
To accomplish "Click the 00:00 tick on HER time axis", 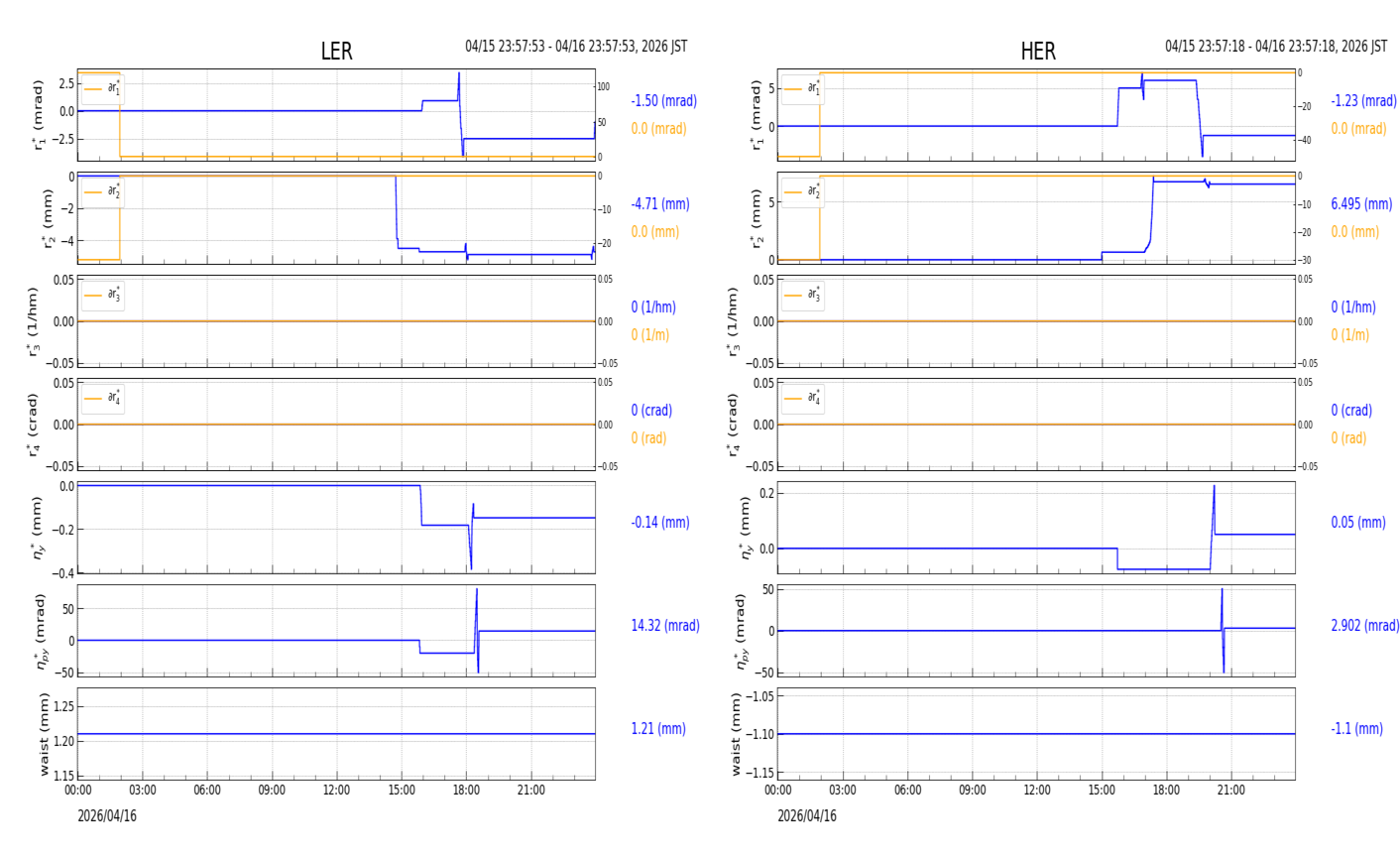I will [778, 791].
